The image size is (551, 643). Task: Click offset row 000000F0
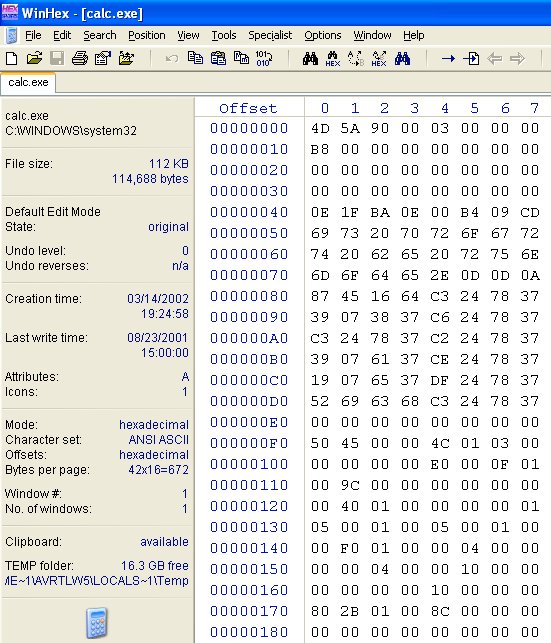pyautogui.click(x=249, y=443)
